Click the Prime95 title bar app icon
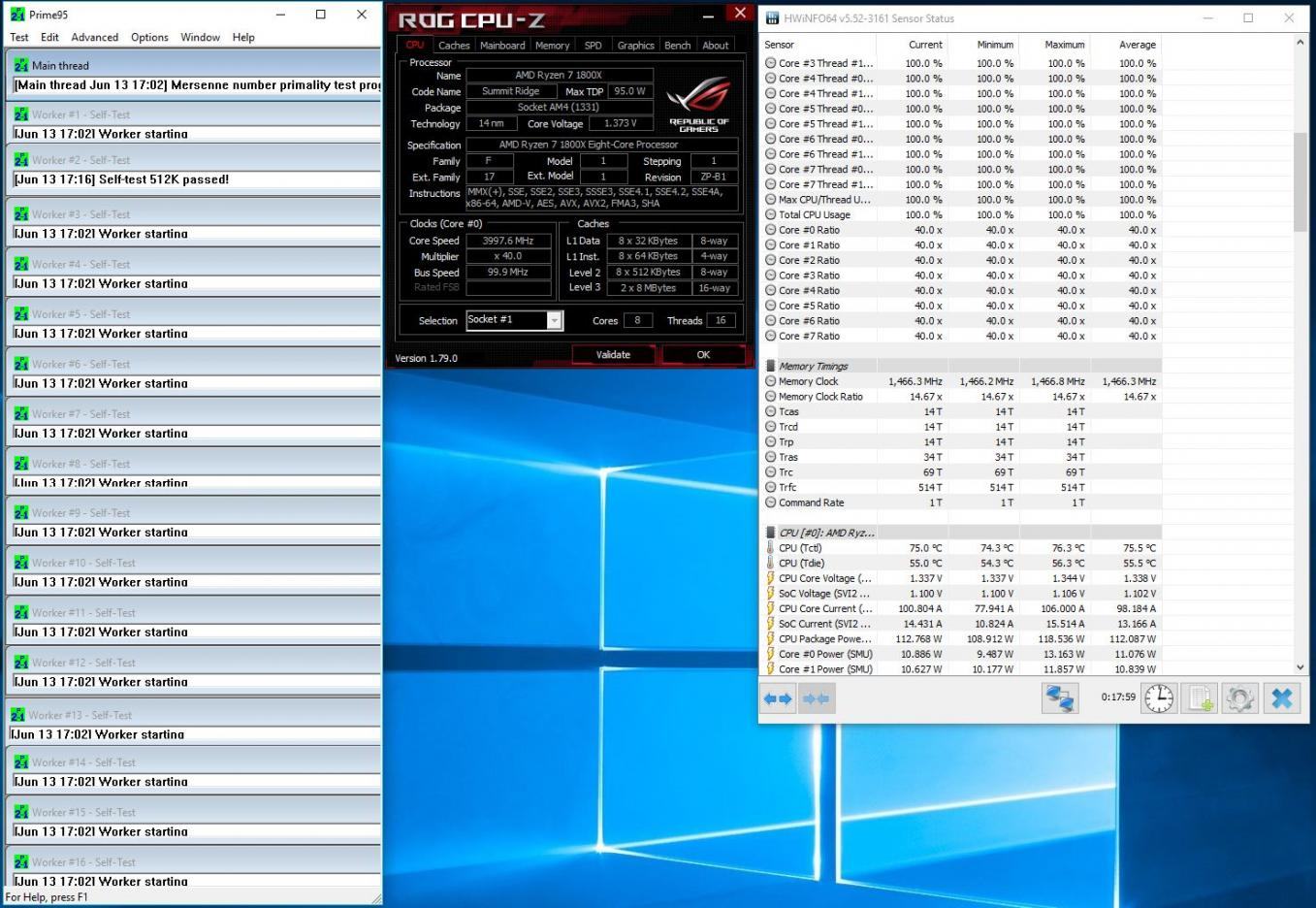 tap(16, 15)
